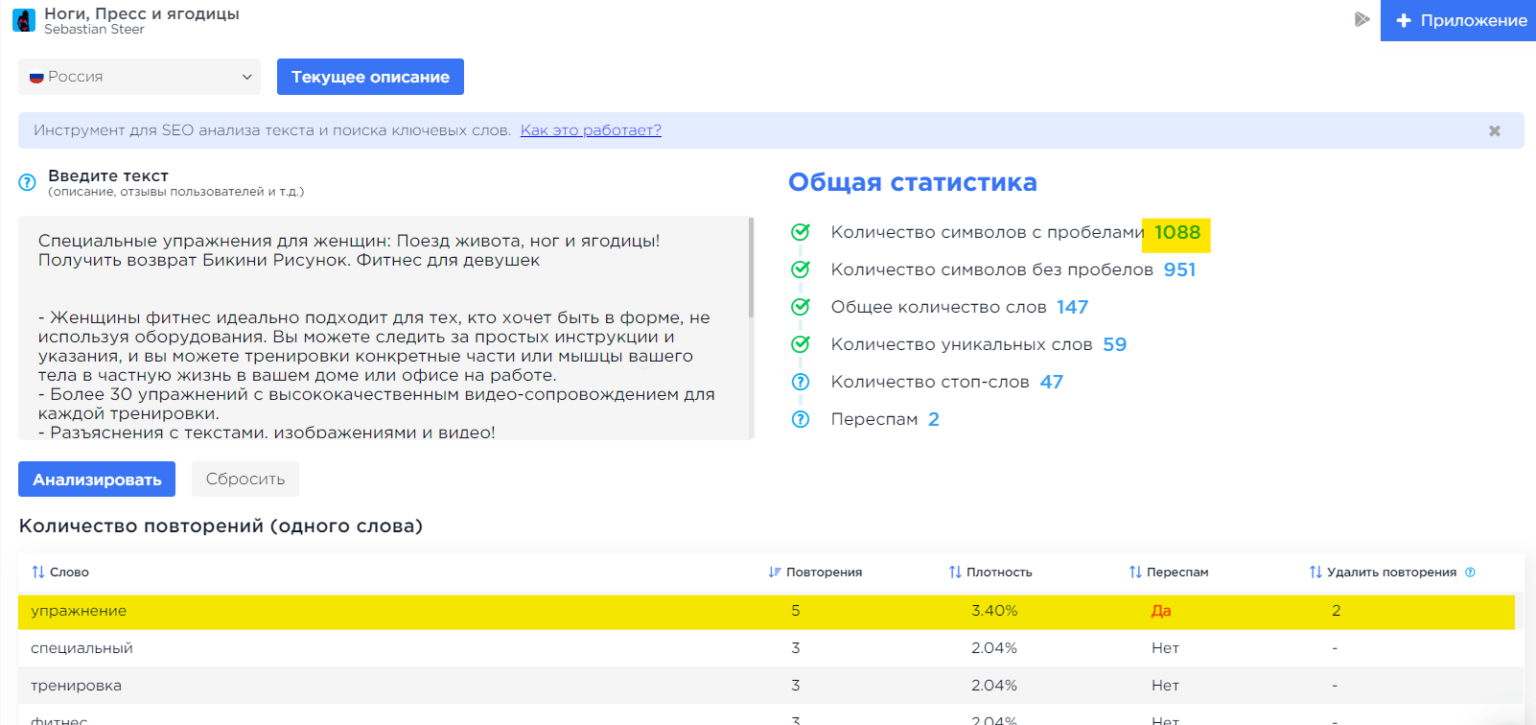This screenshot has height=725, width=1536.
Task: Click the question mark icon near Переспам
Action: click(x=800, y=419)
